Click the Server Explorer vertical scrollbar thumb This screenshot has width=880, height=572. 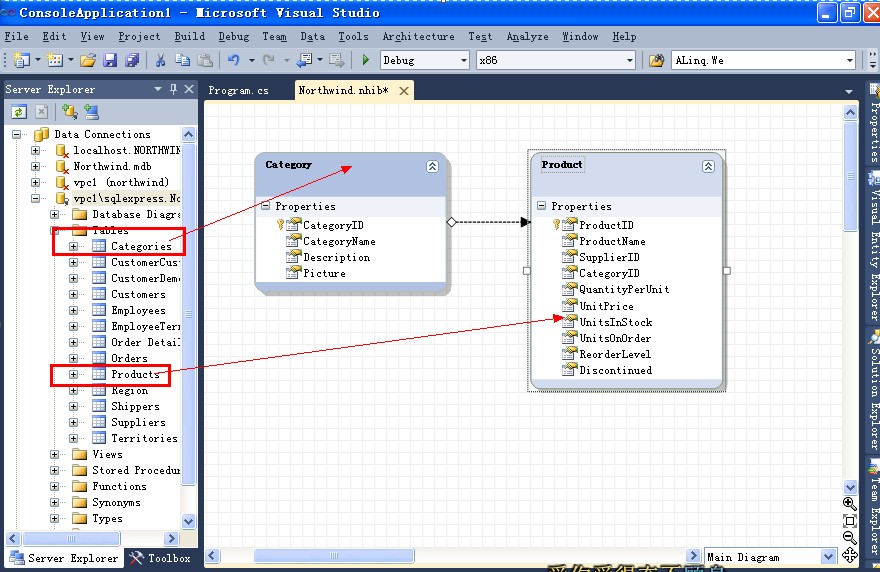189,314
